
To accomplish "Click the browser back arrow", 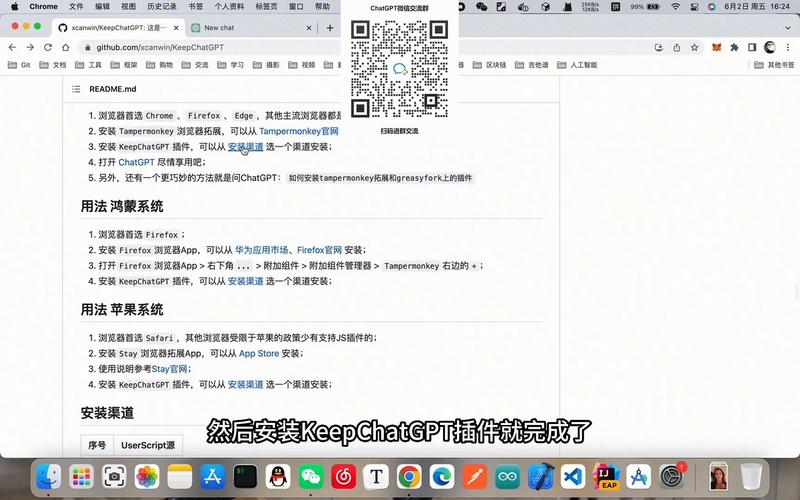I will [11, 47].
